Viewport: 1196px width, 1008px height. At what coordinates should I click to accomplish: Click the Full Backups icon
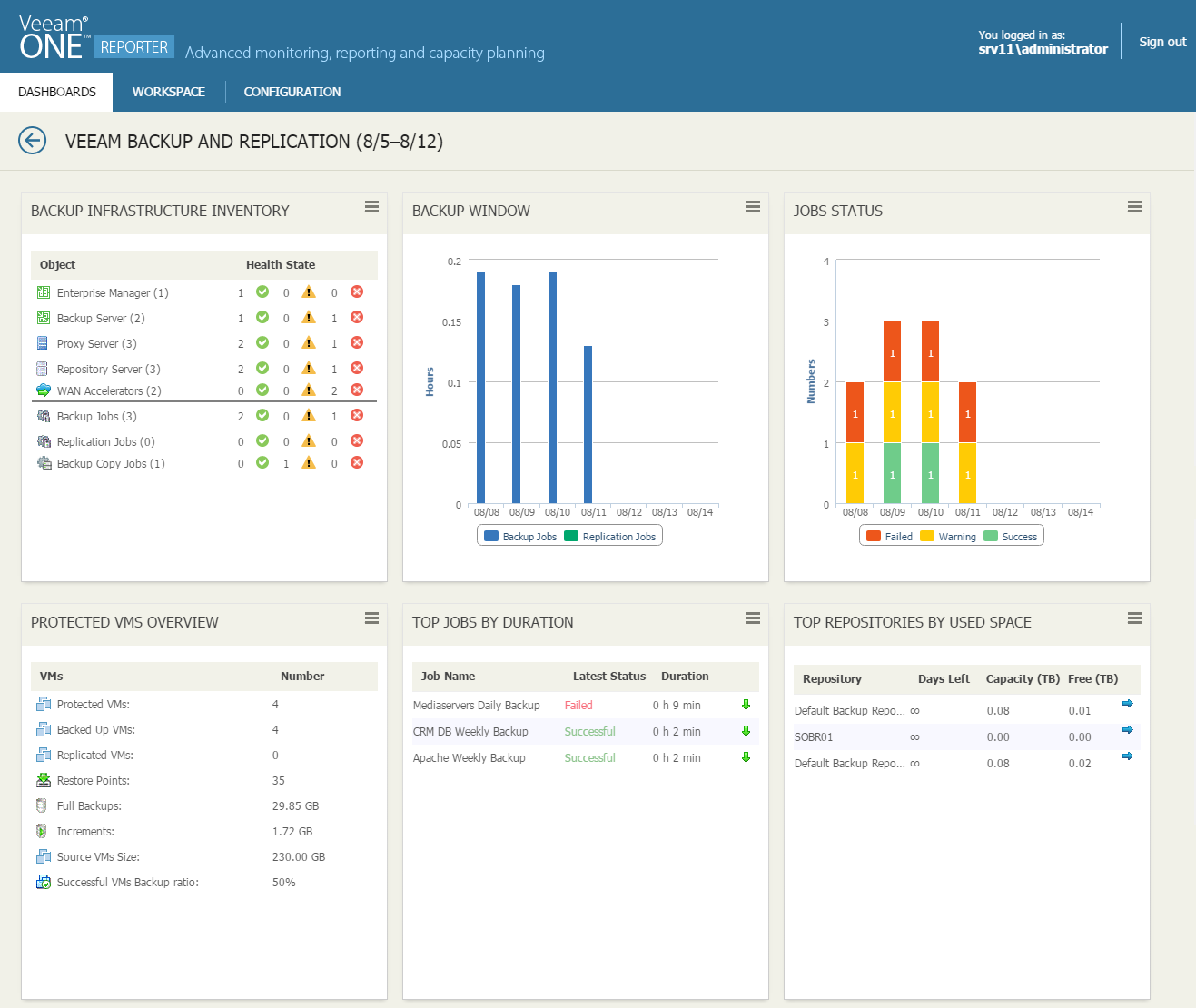42,805
